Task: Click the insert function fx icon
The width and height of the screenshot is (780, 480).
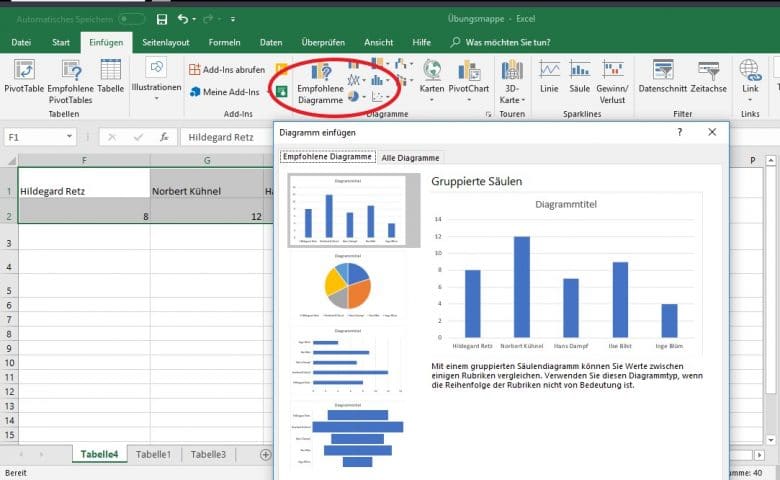Action: coord(164,137)
